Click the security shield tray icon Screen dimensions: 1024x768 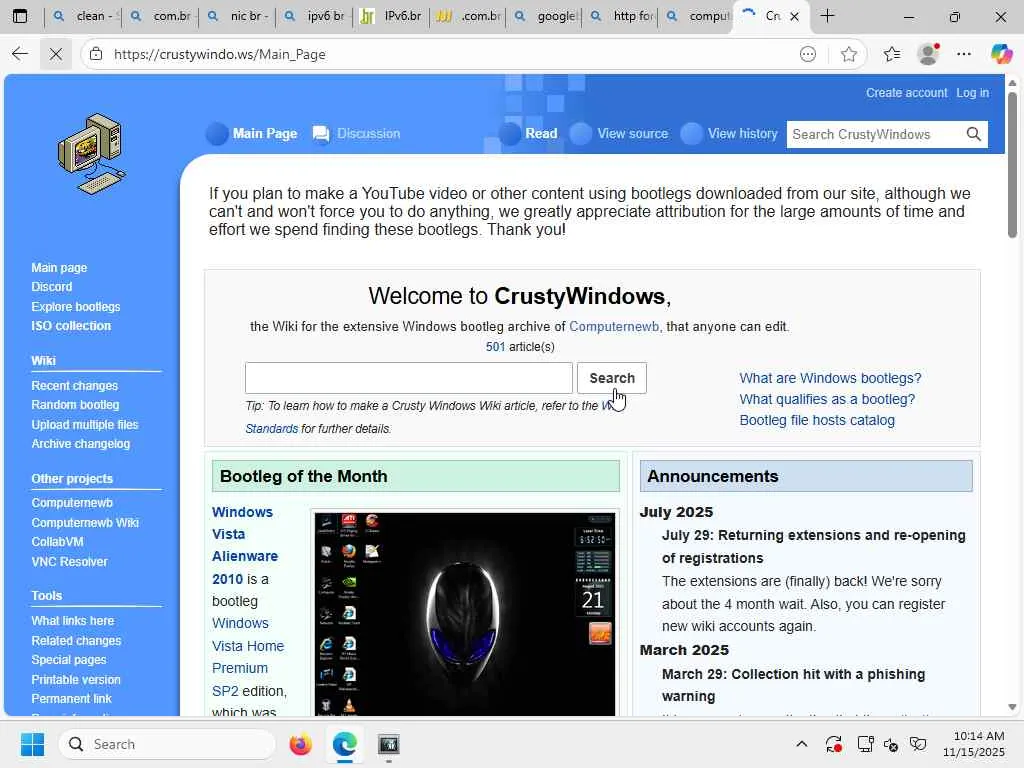click(918, 744)
